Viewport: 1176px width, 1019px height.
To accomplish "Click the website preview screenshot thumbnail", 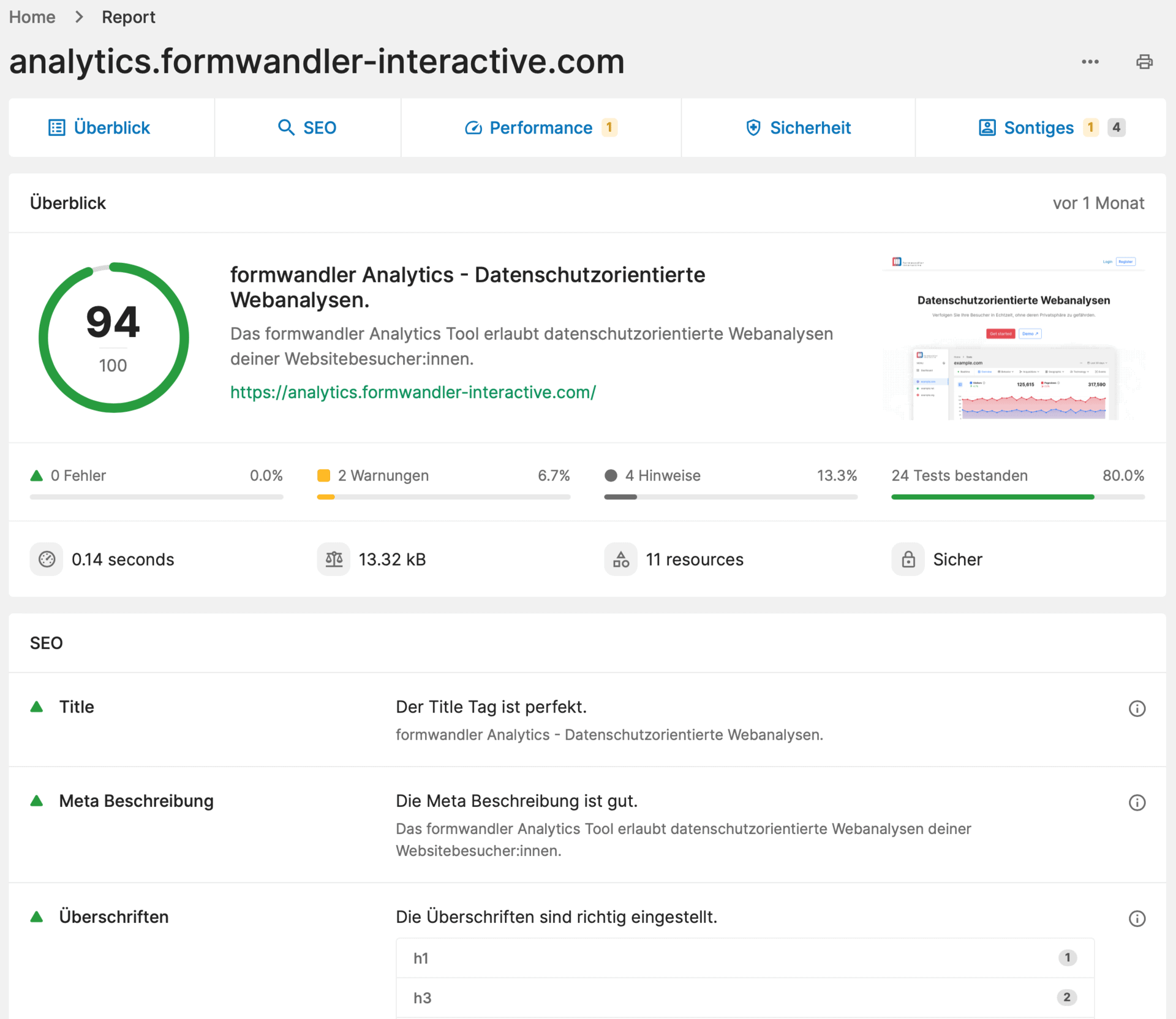I will (1013, 337).
